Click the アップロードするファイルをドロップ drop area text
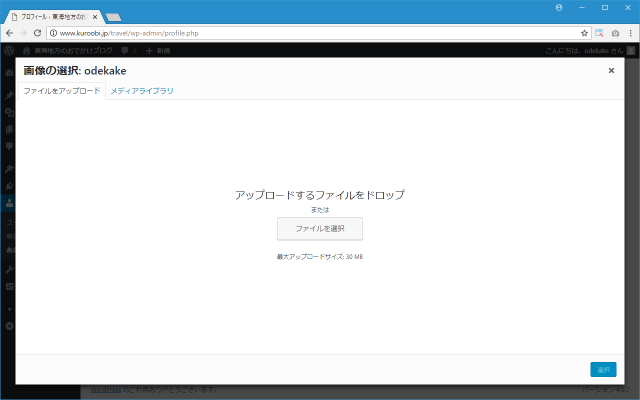Viewport: 640px width, 400px height. [320, 195]
